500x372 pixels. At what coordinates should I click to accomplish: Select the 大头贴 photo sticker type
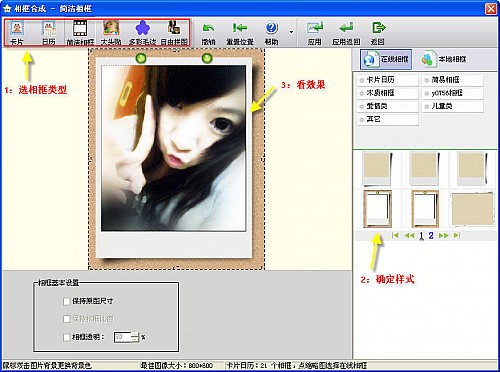pyautogui.click(x=111, y=33)
